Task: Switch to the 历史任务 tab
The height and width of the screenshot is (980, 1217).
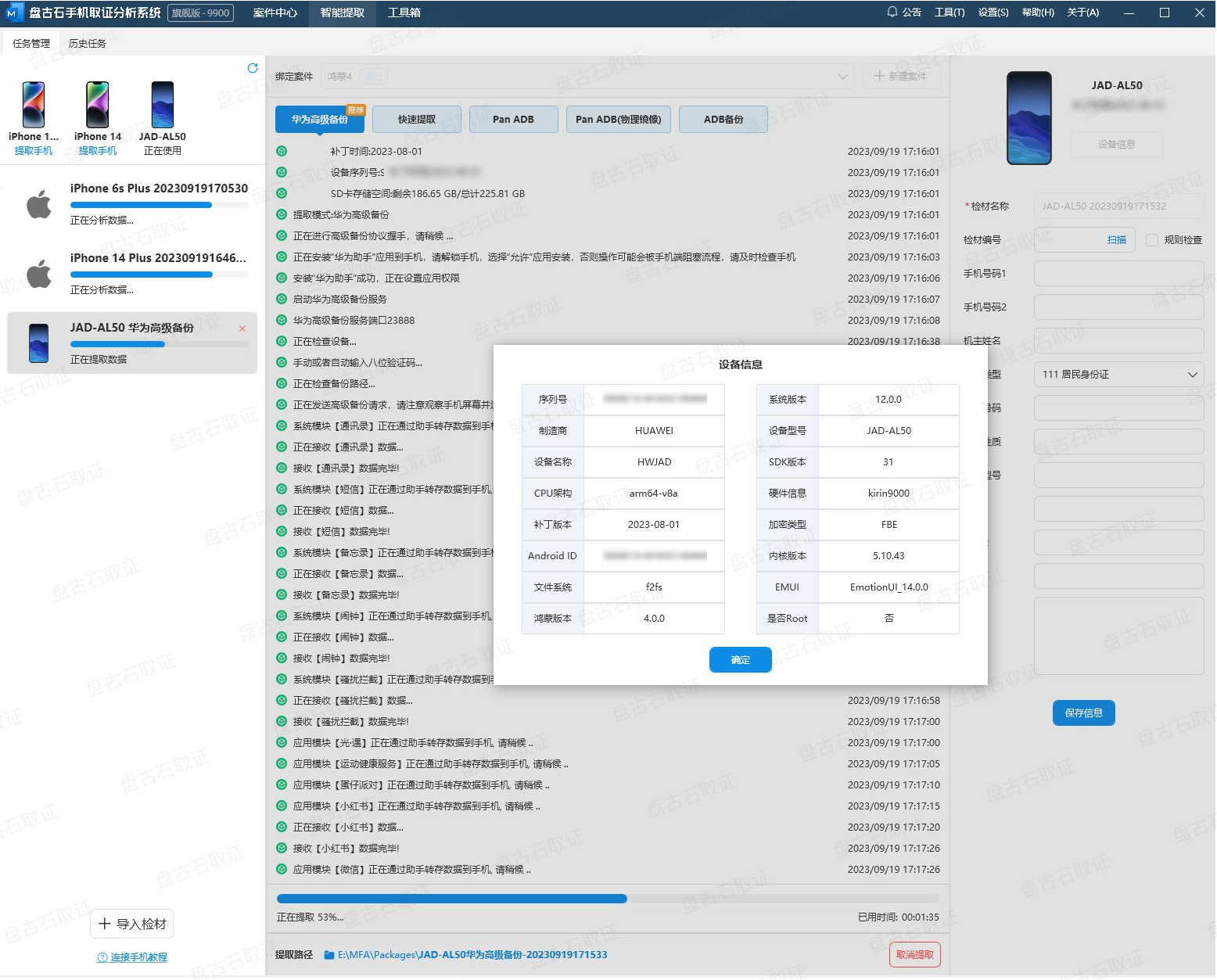Action: [x=88, y=44]
